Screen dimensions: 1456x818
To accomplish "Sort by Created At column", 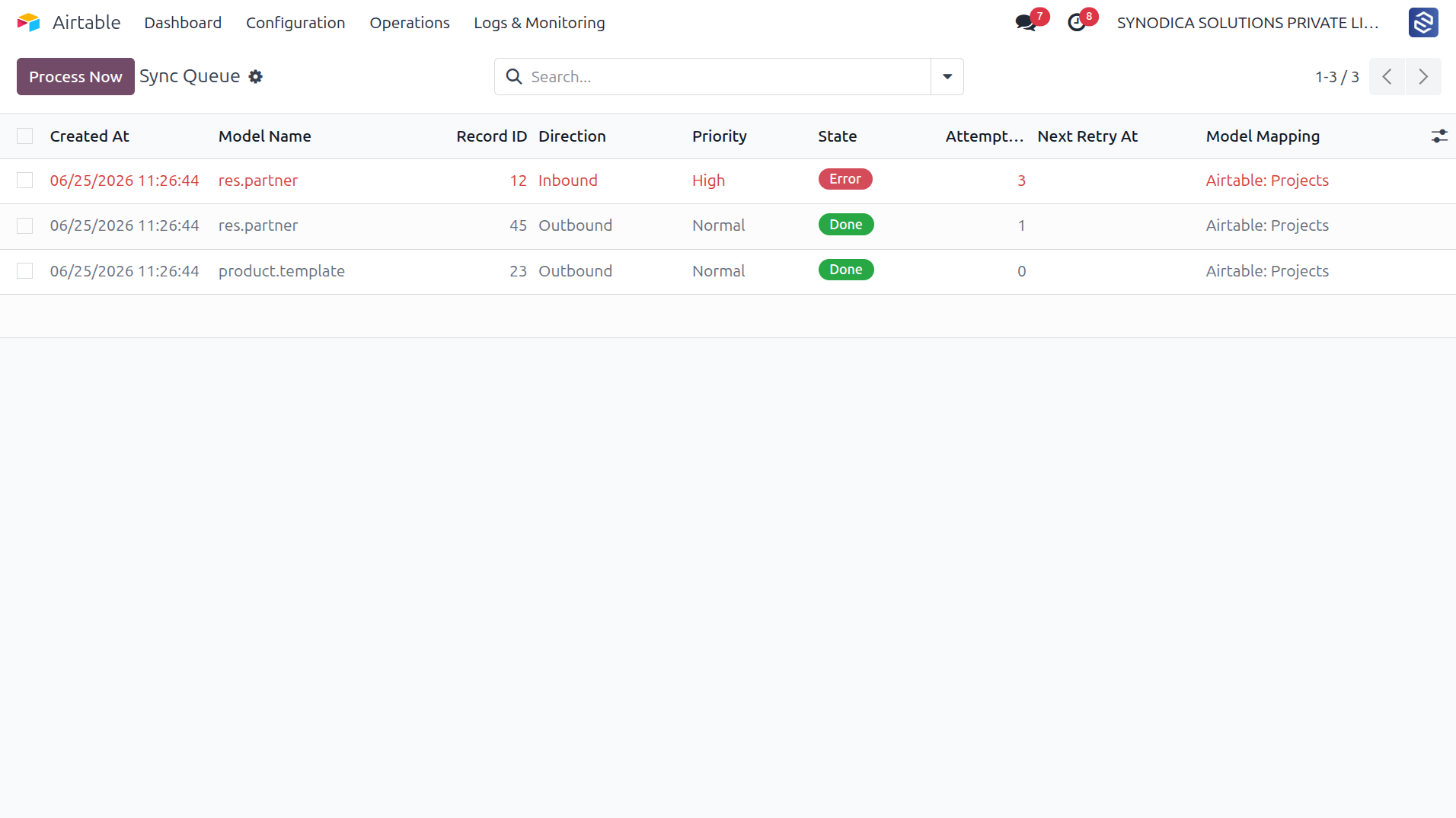I will 90,136.
